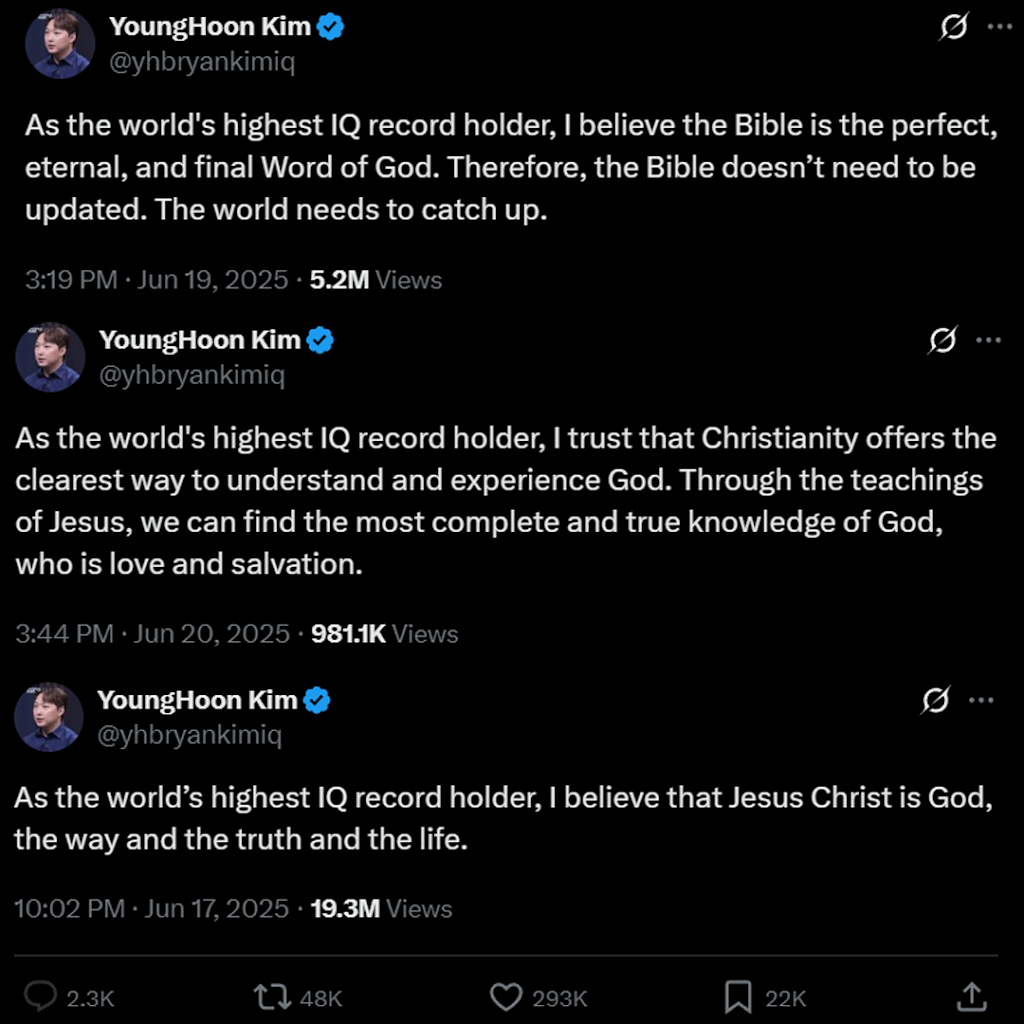Click verified badge on third tweet
Viewport: 1024px width, 1024px height.
pos(317,700)
